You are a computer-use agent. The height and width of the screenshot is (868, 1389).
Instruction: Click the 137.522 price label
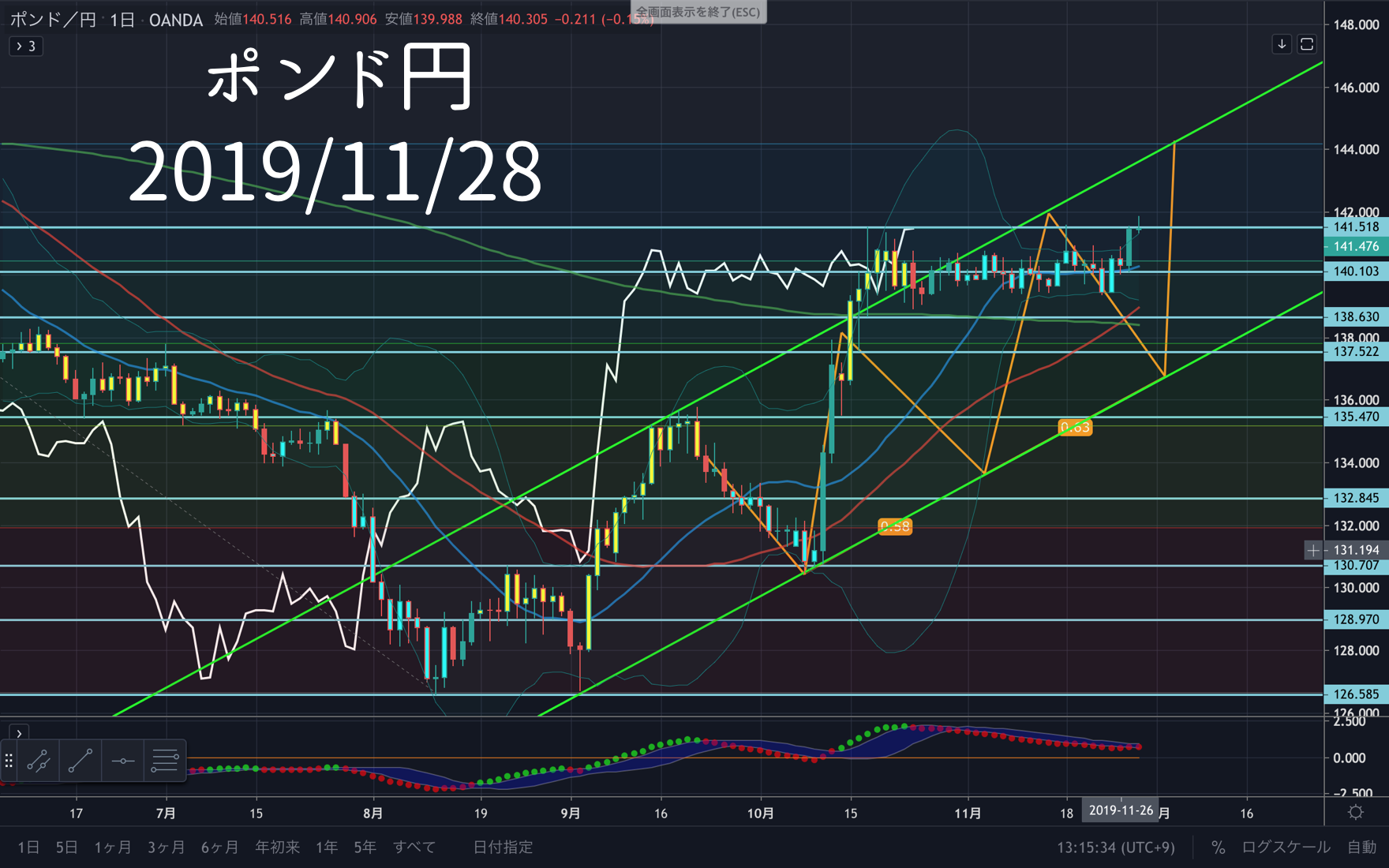pos(1357,351)
